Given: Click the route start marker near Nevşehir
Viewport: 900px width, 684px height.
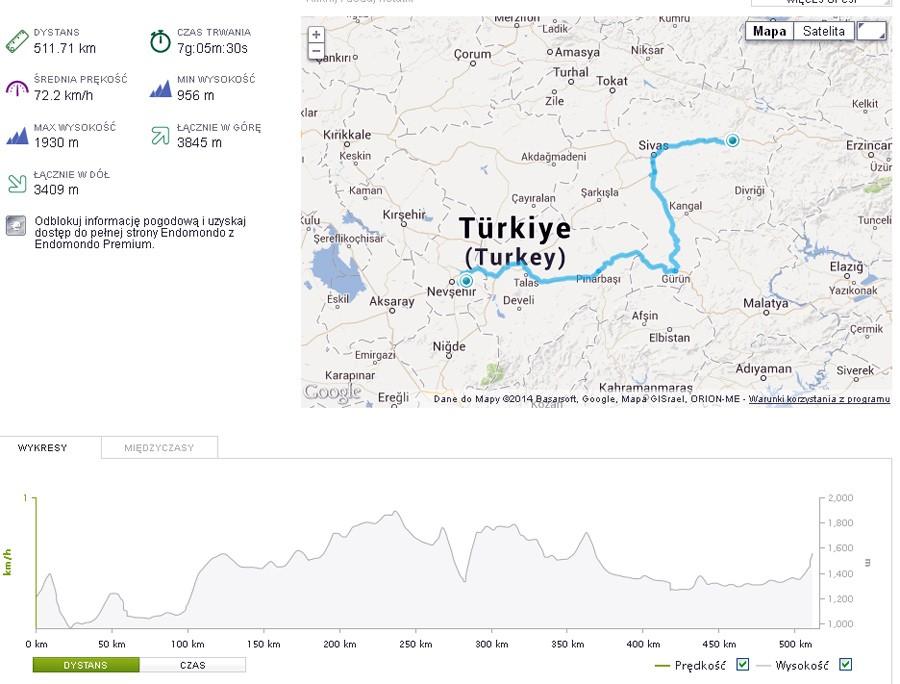Looking at the screenshot, I should click(466, 281).
